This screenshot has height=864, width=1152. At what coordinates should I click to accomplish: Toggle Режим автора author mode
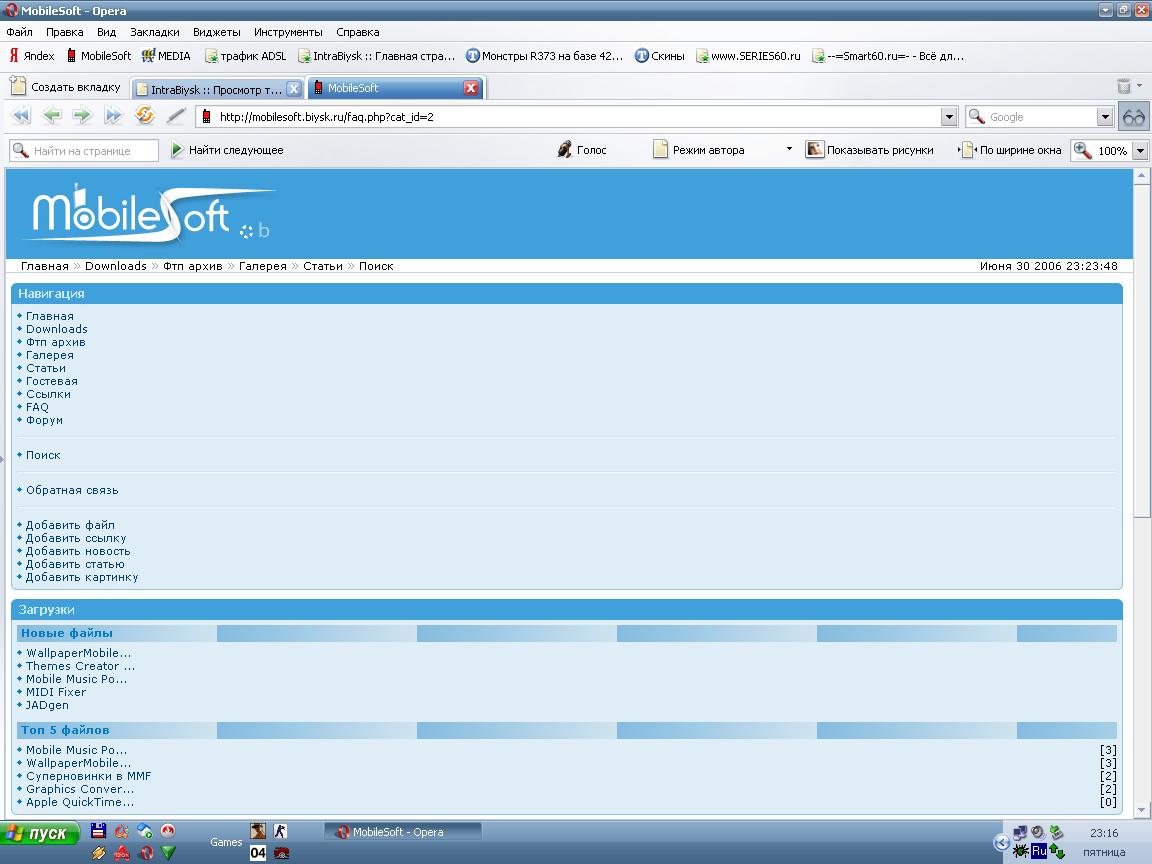(x=699, y=150)
